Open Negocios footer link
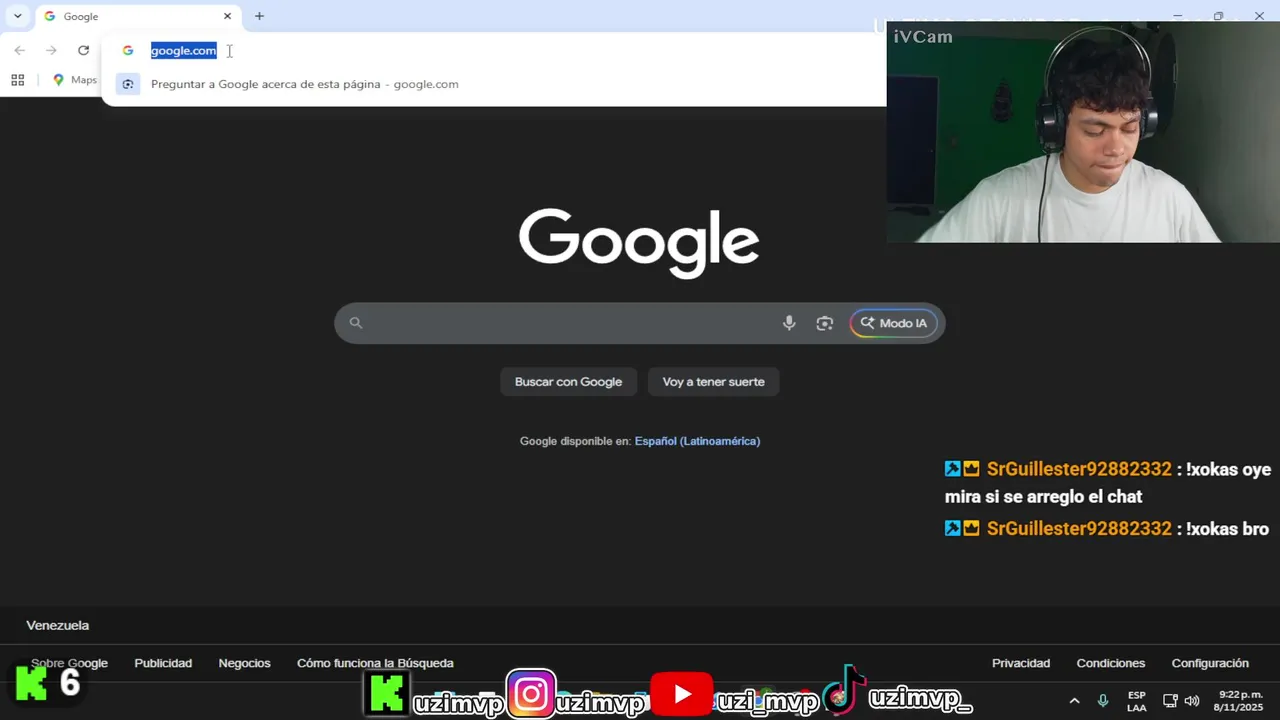 click(244, 663)
